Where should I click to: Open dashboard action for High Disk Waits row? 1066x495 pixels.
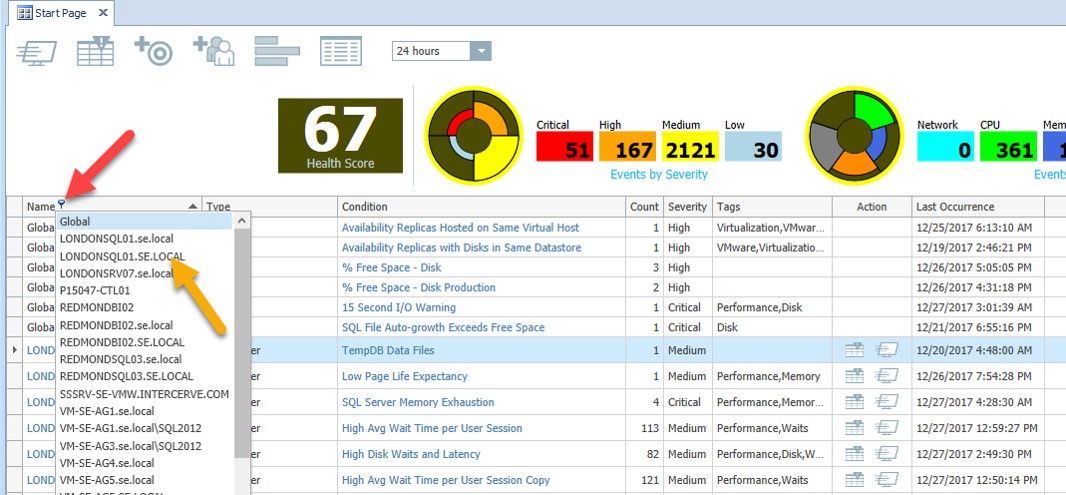(886, 454)
